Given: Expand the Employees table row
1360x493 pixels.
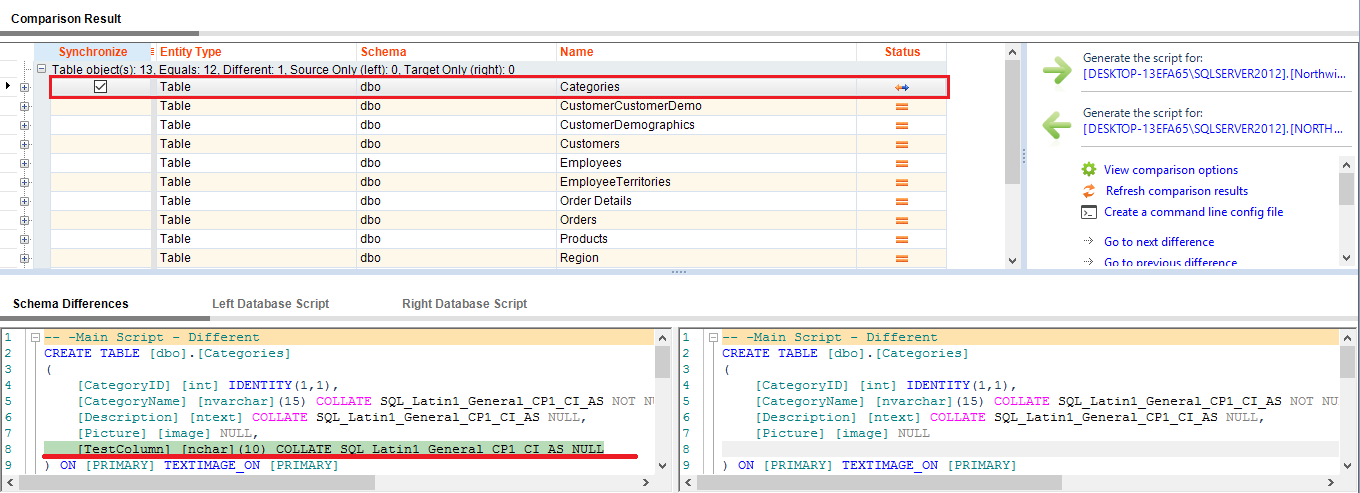Looking at the screenshot, I should [x=25, y=163].
